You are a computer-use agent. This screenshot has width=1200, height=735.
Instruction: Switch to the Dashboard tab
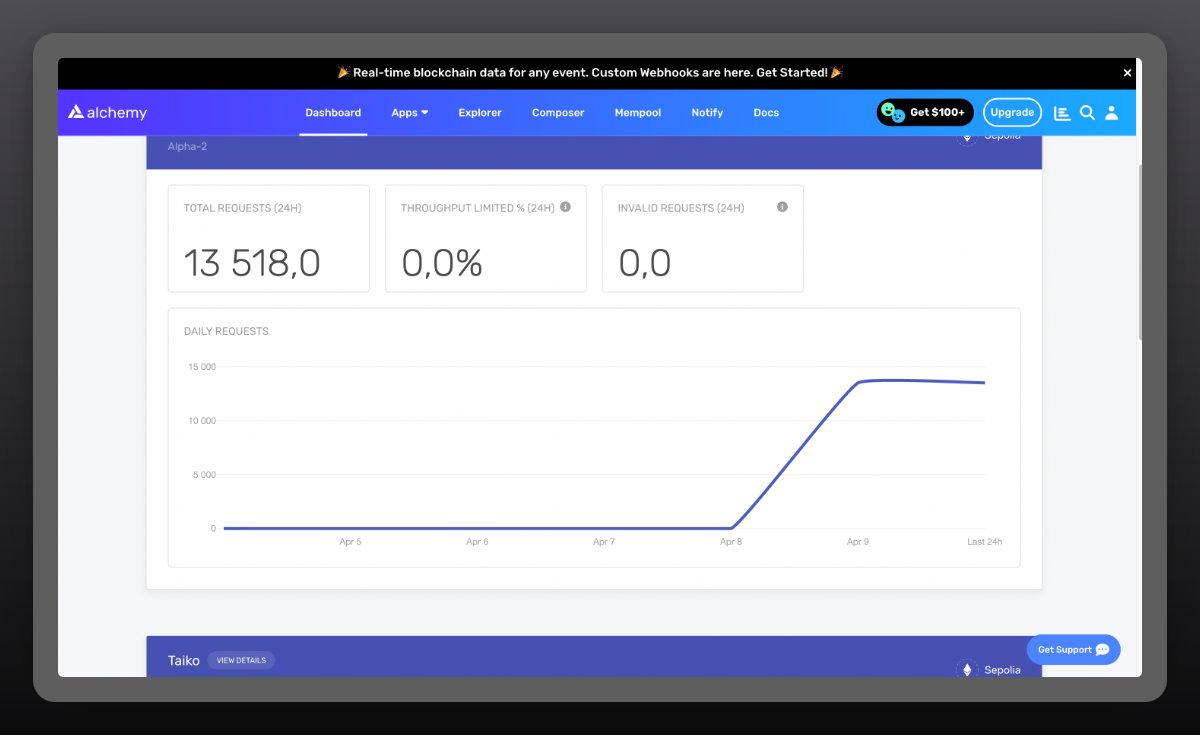click(333, 113)
